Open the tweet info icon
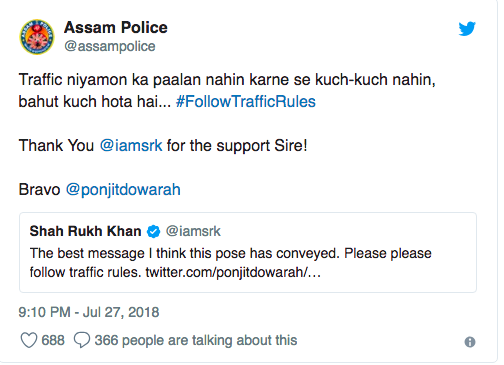This screenshot has width=504, height=365. coord(470,342)
